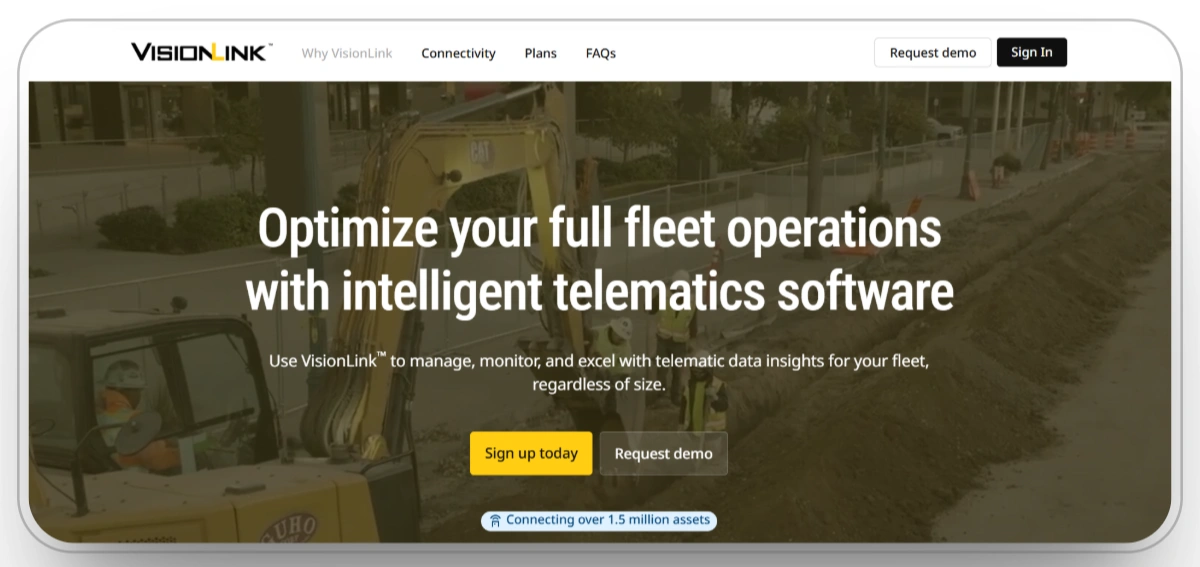Open the FAQs nav item
This screenshot has width=1200, height=567.
(601, 53)
